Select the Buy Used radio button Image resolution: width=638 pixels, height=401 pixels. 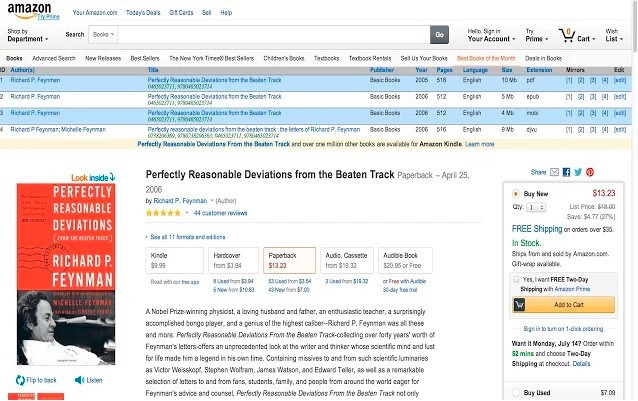click(x=516, y=392)
